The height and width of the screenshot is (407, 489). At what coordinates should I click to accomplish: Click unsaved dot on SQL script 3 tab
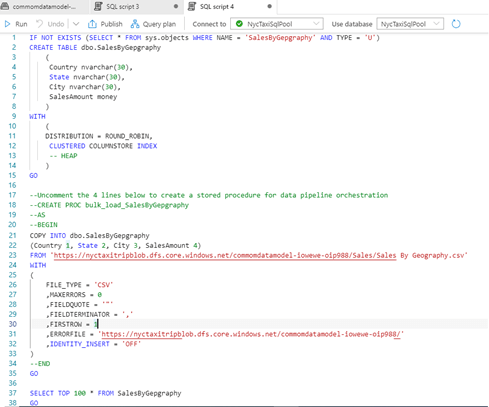coord(176,6)
